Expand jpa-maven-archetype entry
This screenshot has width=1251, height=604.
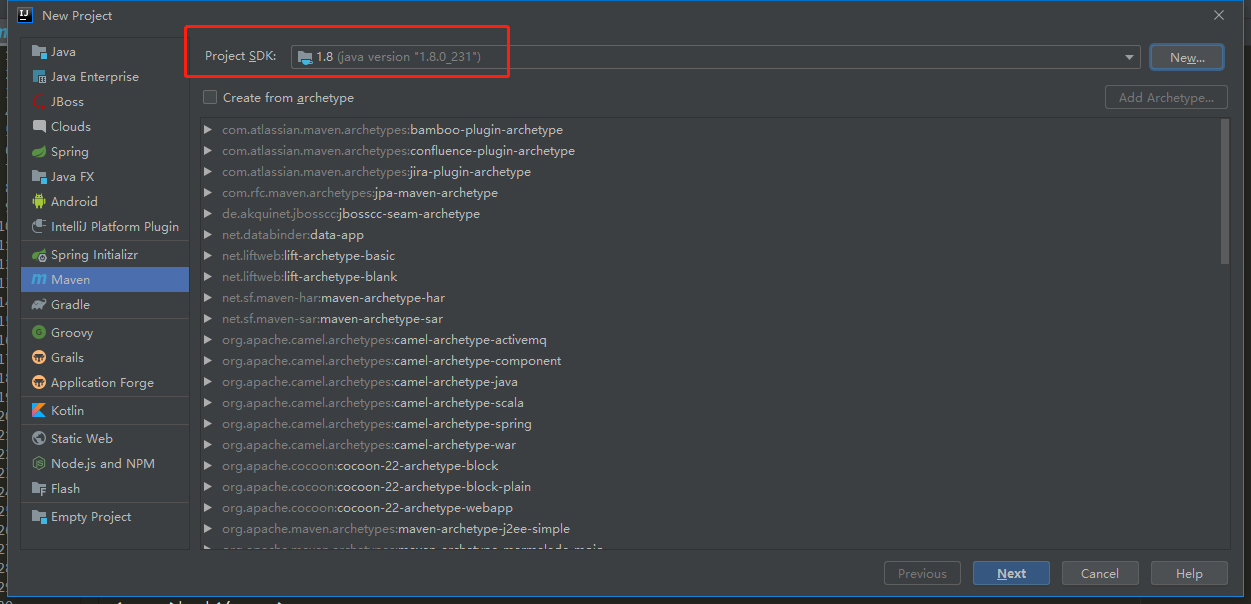pyautogui.click(x=208, y=193)
